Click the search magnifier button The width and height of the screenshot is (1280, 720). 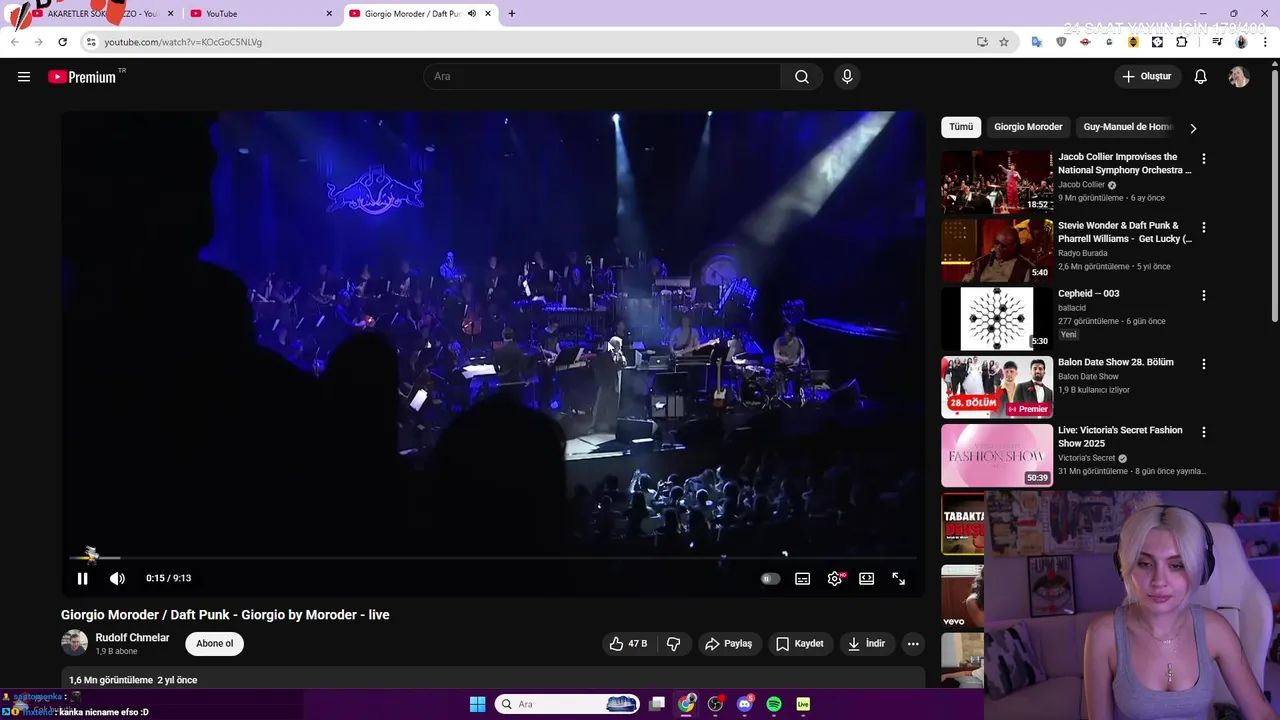point(802,77)
